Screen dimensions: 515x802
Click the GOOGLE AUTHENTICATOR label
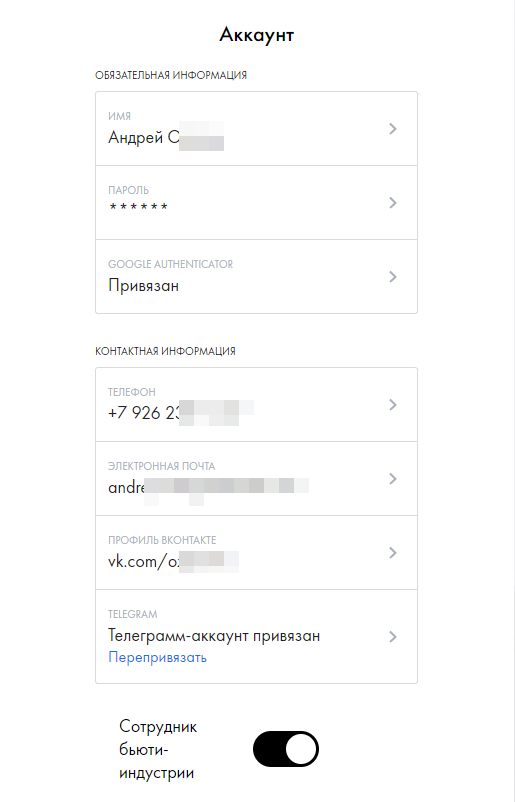pos(170,264)
